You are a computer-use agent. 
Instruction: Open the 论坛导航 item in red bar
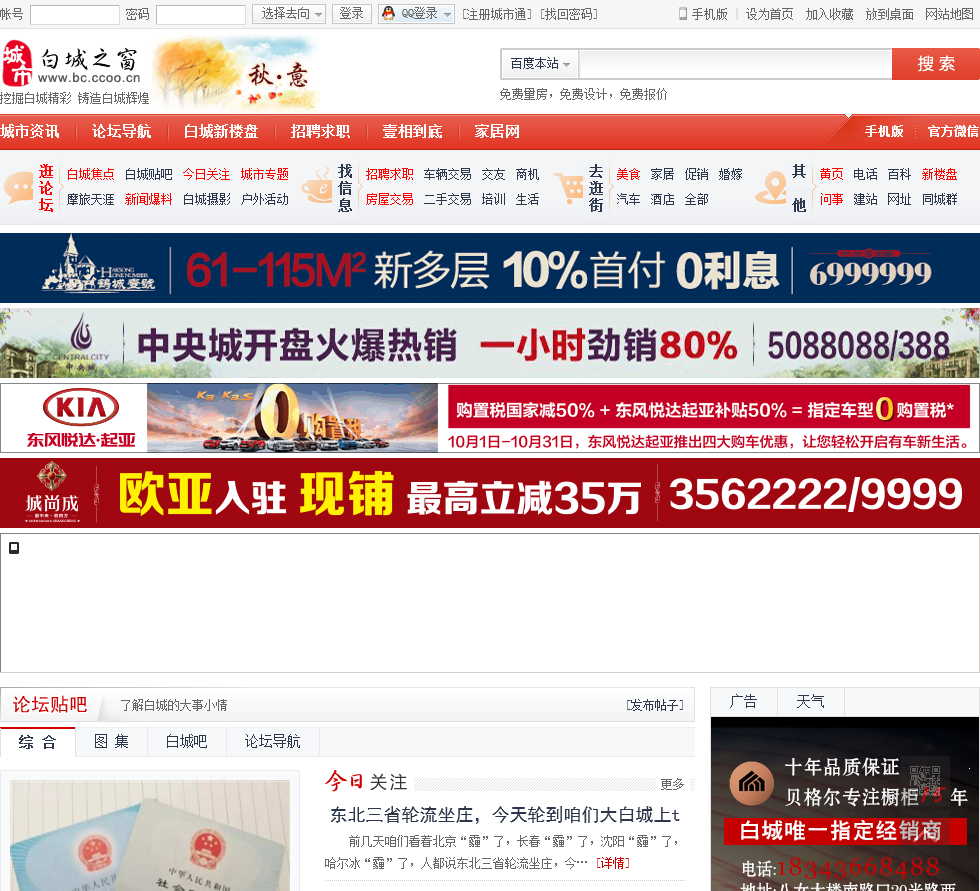pos(121,132)
